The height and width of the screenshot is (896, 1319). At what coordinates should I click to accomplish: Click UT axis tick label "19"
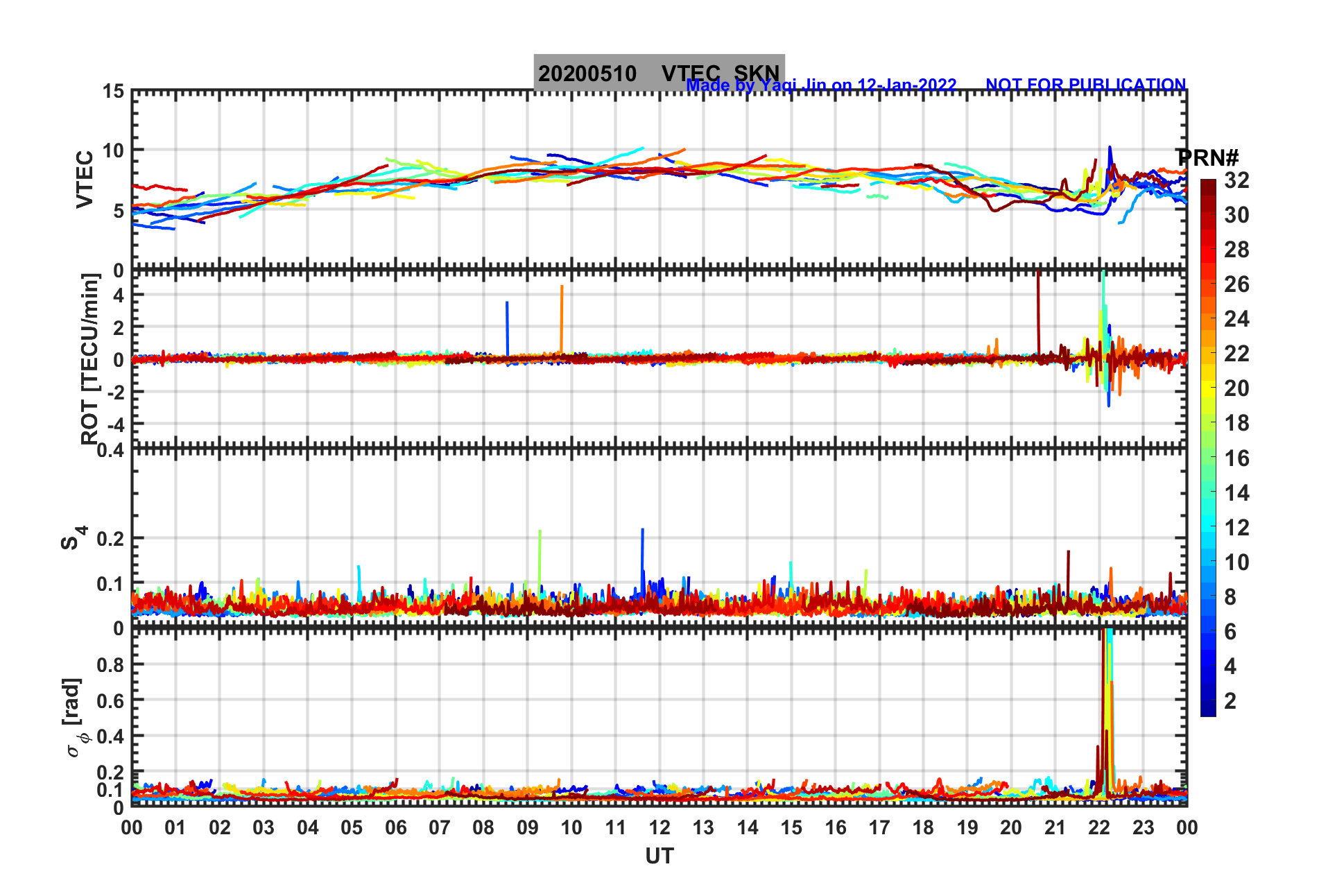967,827
